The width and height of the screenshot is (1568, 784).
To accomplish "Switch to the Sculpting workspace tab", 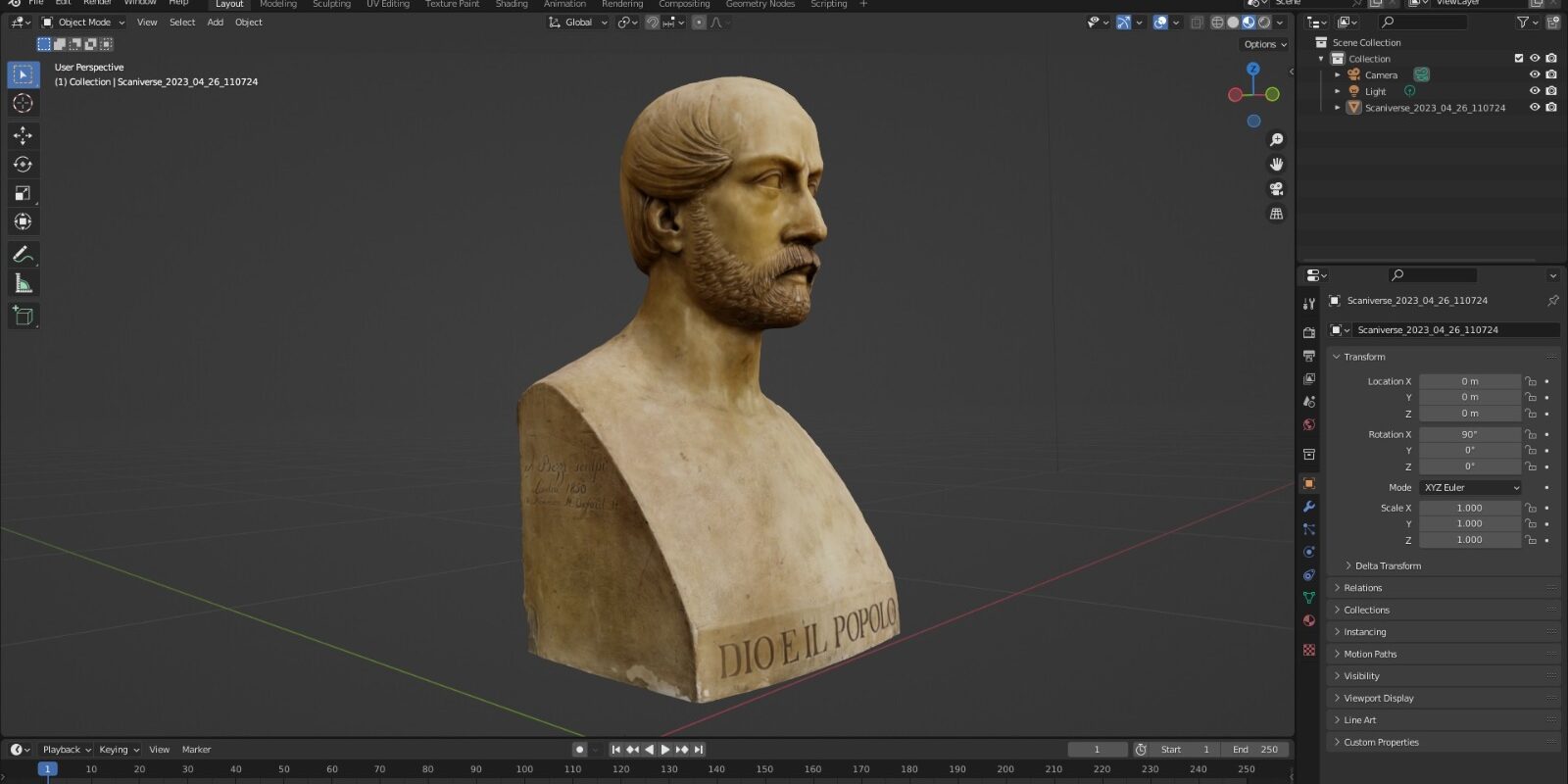I will click(x=331, y=5).
